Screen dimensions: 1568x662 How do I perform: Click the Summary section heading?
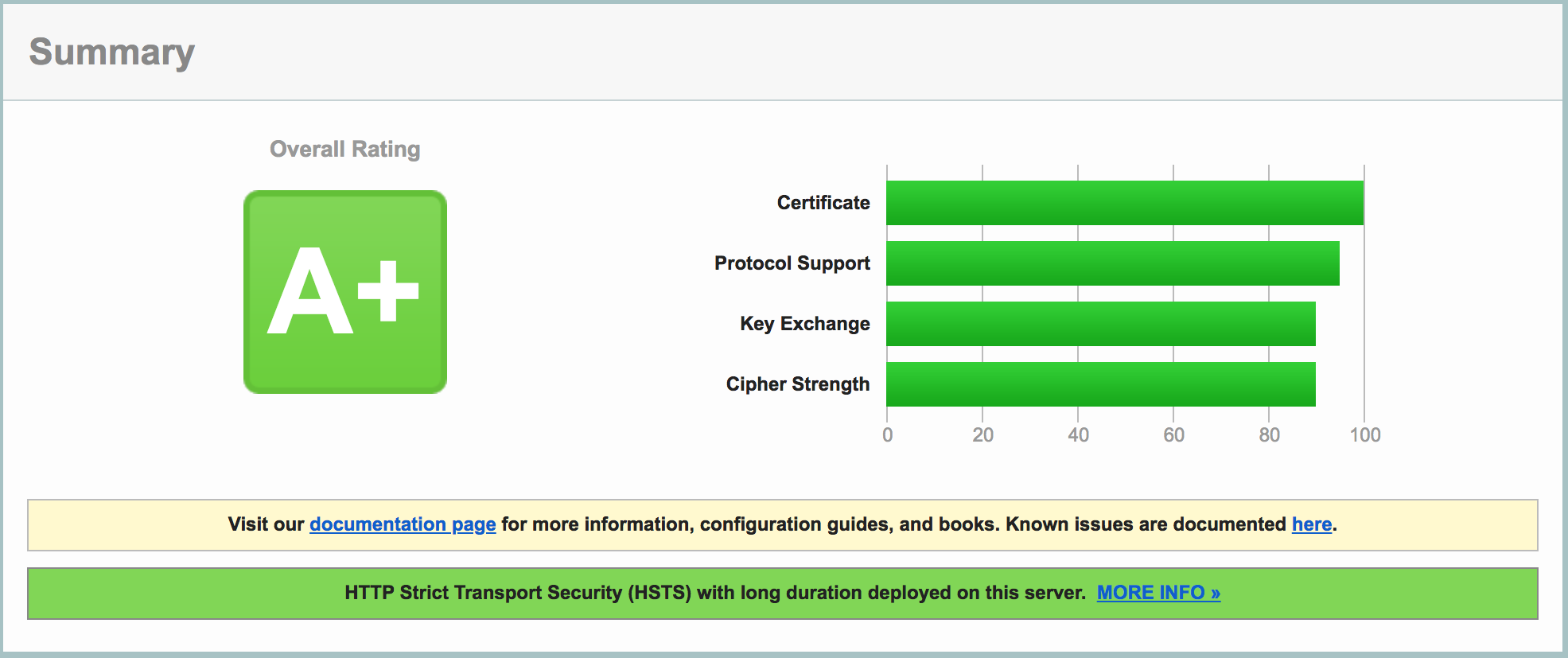[112, 53]
